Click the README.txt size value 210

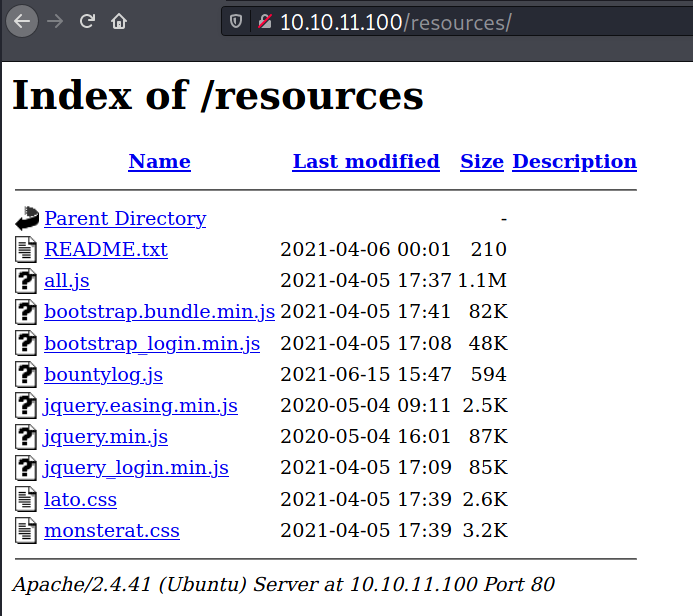488,249
